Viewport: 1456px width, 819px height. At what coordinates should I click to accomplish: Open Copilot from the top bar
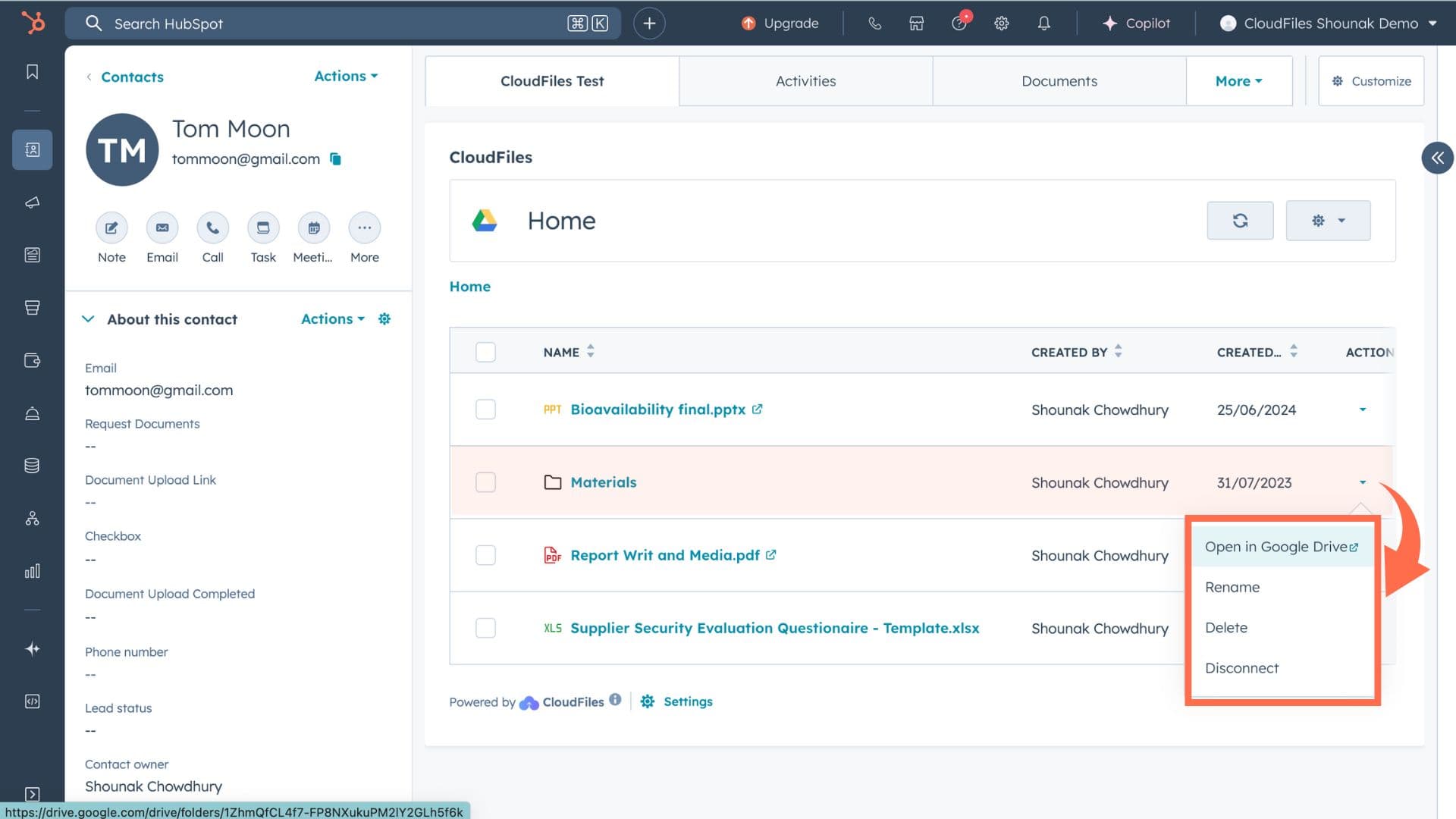(1136, 24)
